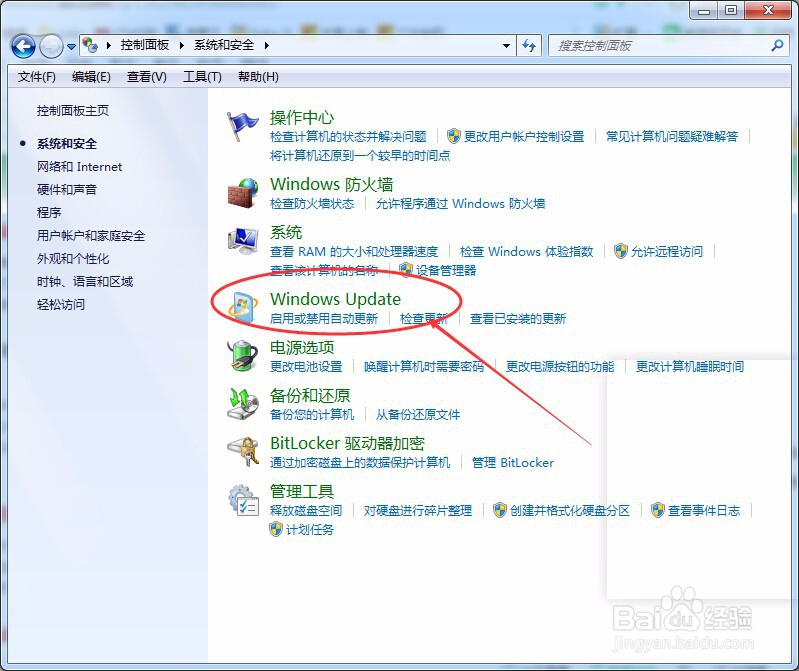Click the Administrative Tools gear icon
The height and width of the screenshot is (671, 799).
[244, 500]
